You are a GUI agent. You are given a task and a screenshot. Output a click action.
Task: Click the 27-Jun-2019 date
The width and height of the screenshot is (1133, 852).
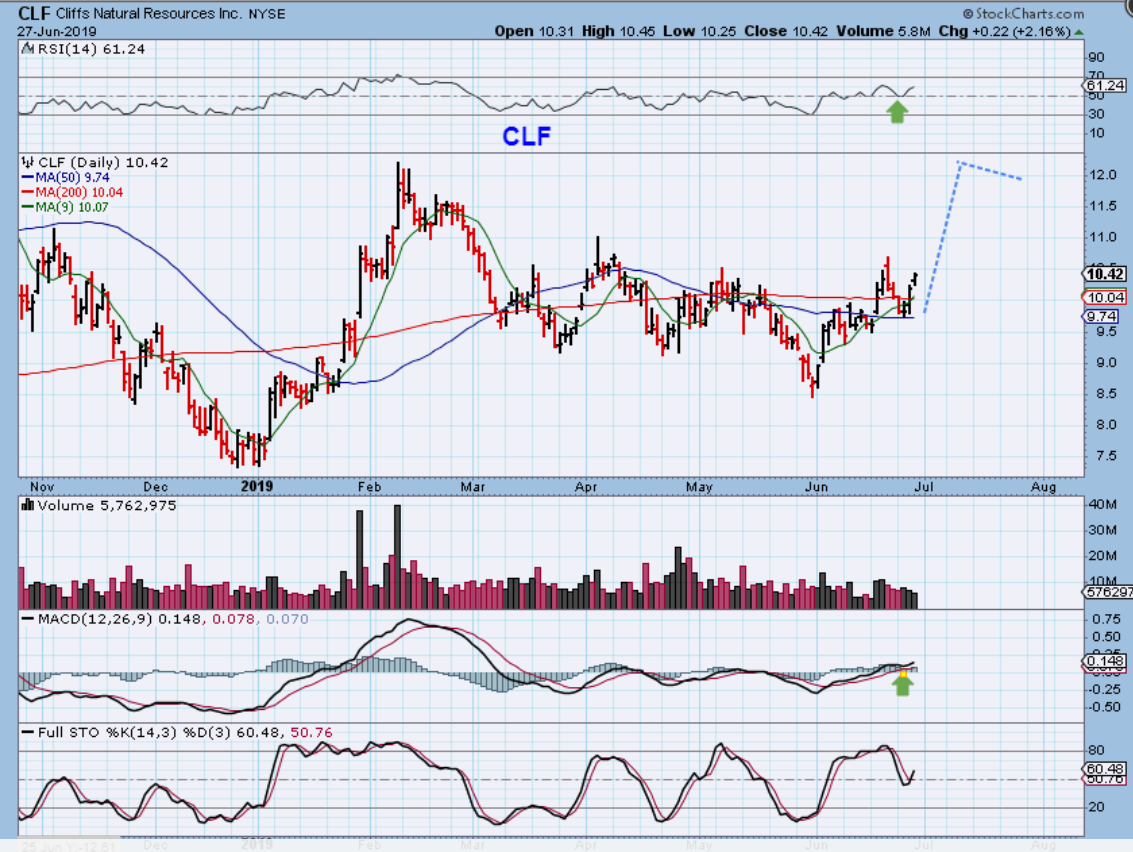pos(57,32)
